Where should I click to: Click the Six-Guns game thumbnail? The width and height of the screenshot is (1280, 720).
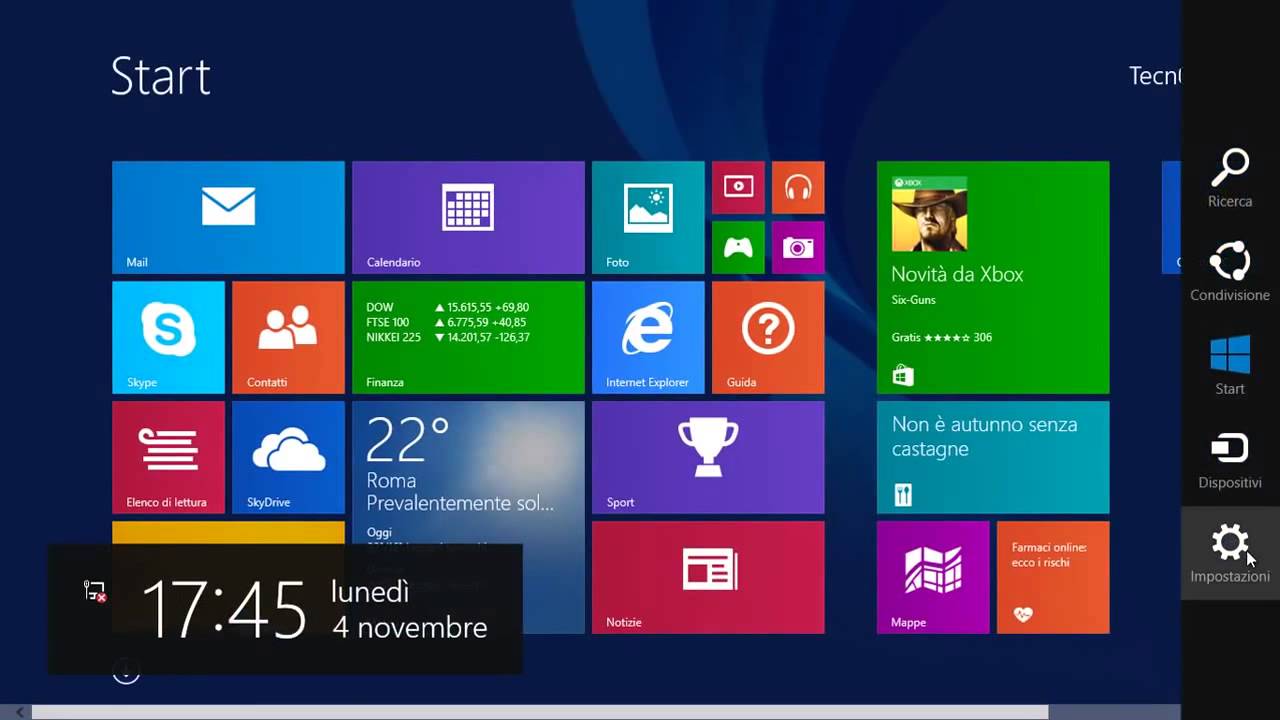click(930, 214)
